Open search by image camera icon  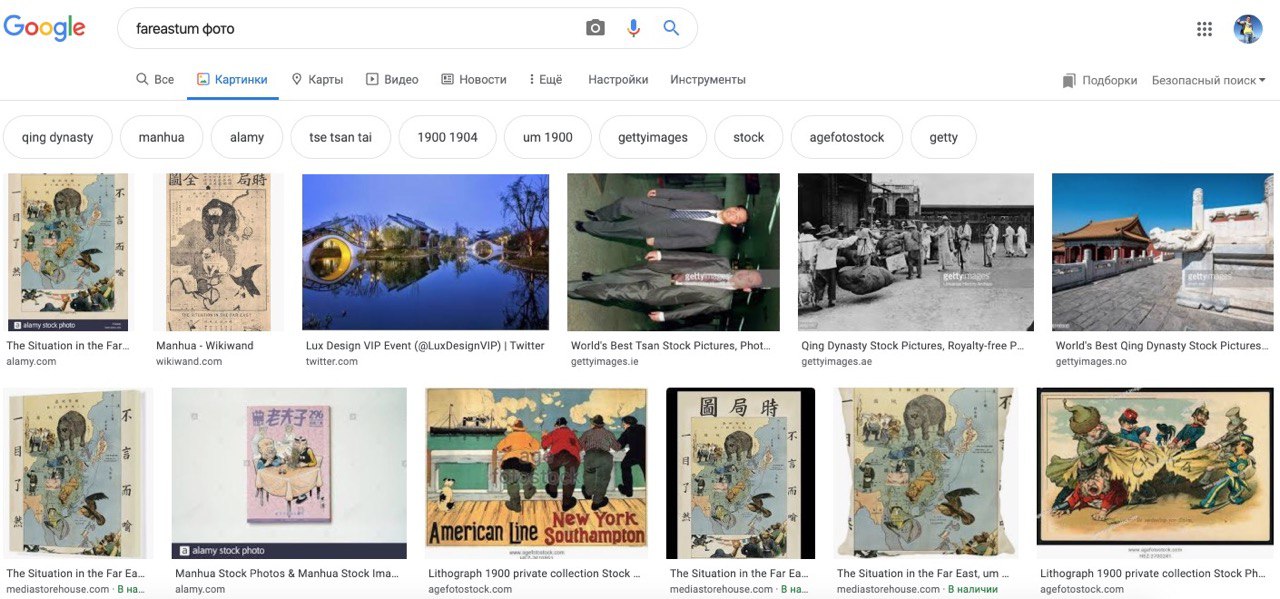click(595, 28)
